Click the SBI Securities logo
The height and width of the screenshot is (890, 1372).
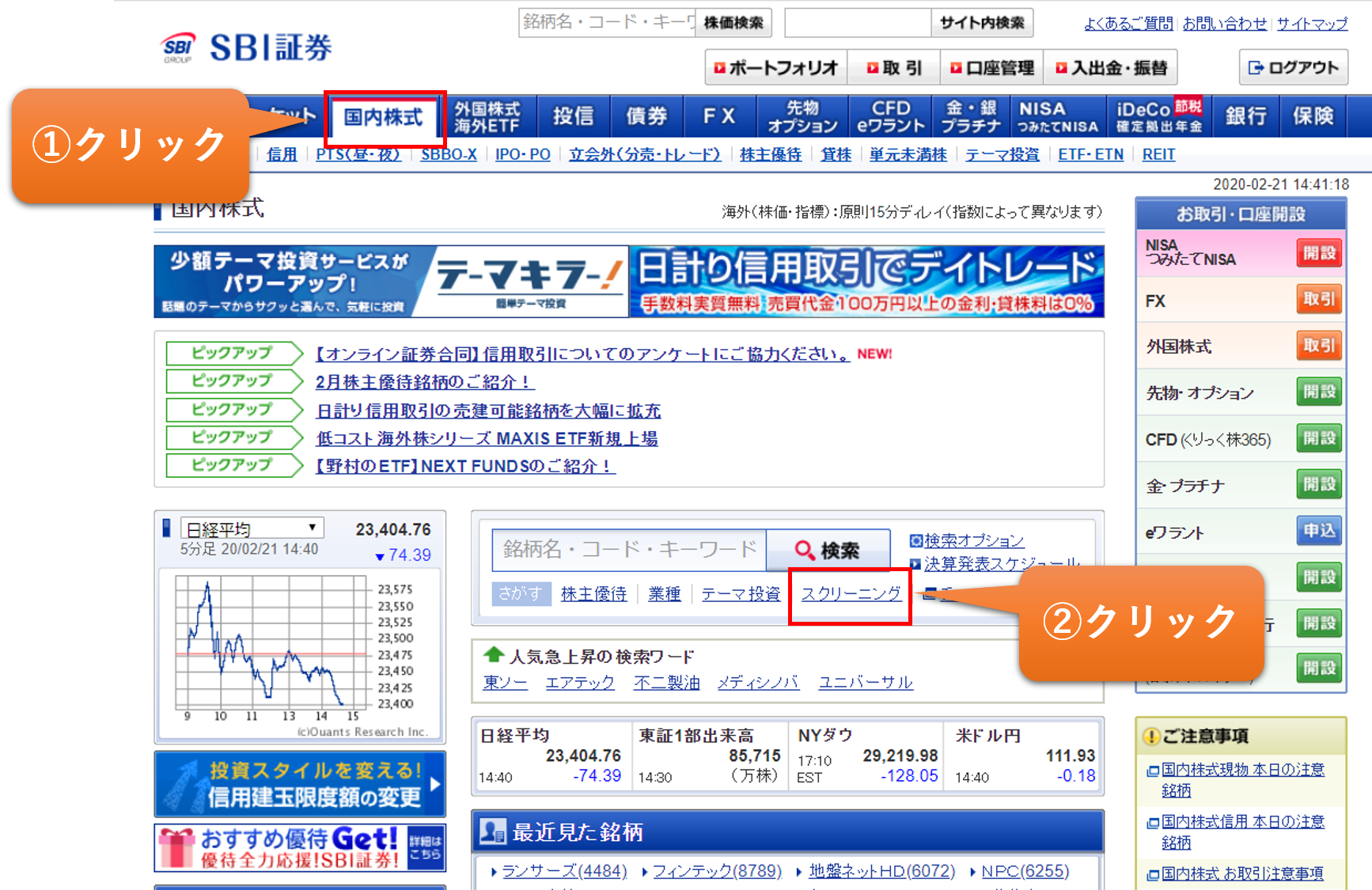(x=247, y=47)
